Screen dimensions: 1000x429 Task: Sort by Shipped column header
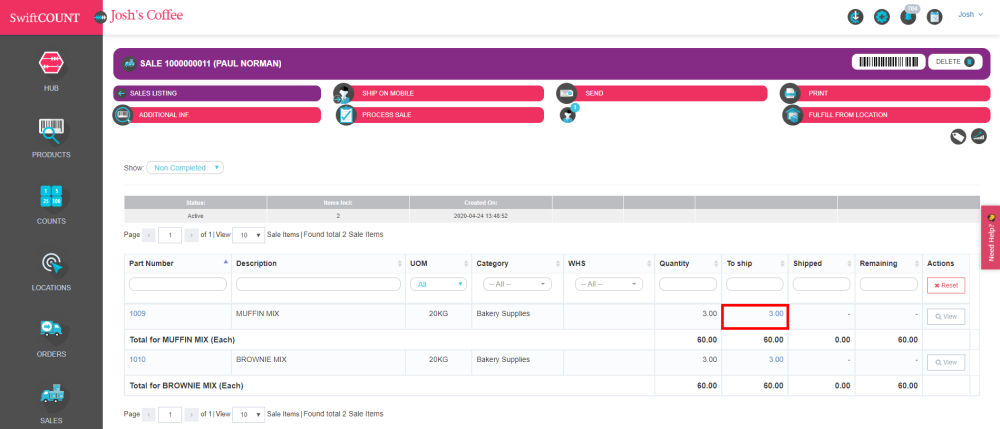click(x=821, y=263)
